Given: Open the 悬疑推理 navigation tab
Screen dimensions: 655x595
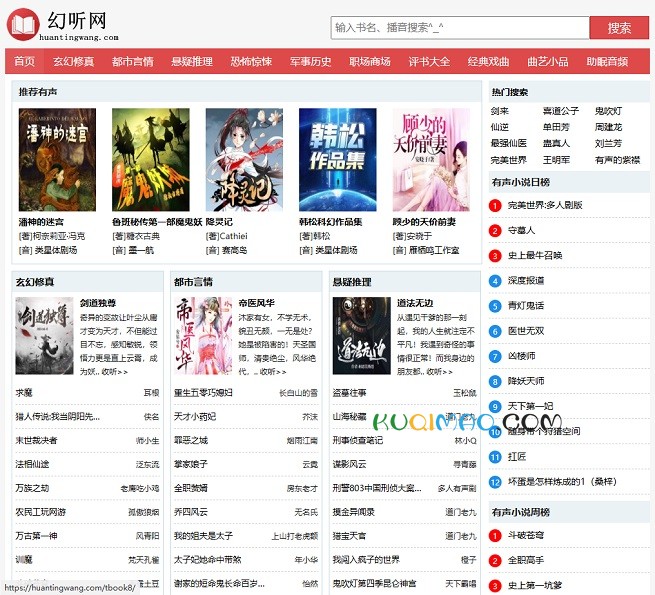Looking at the screenshot, I should click(191, 62).
